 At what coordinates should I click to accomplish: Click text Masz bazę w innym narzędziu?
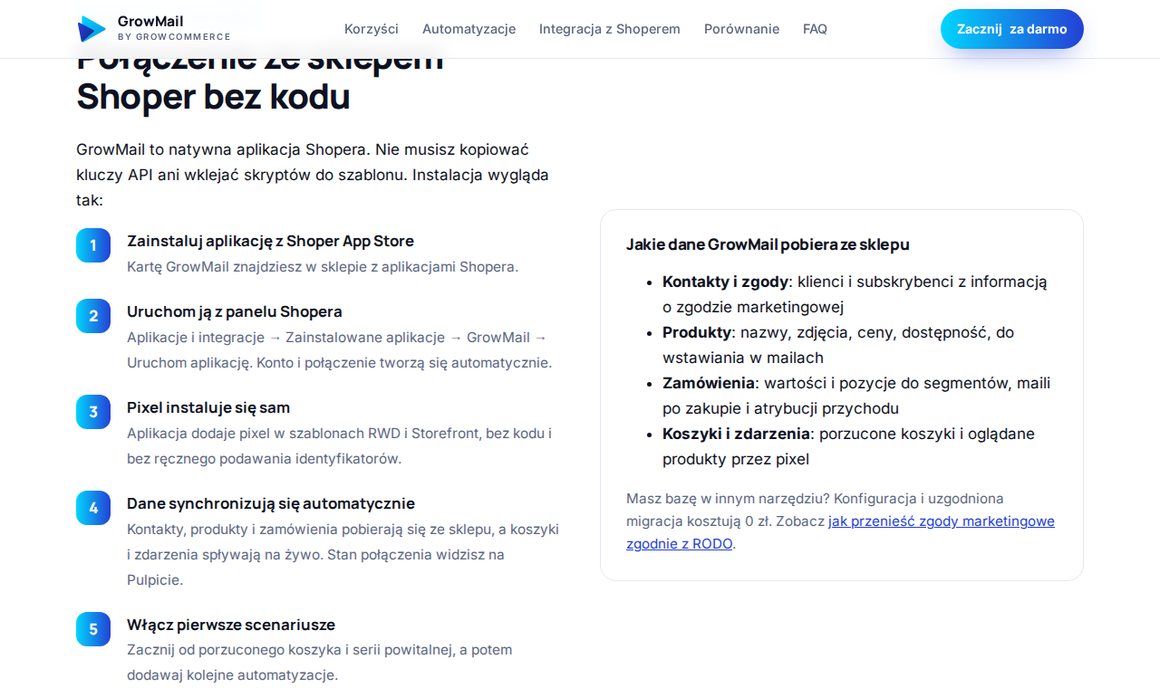pyautogui.click(x=726, y=499)
